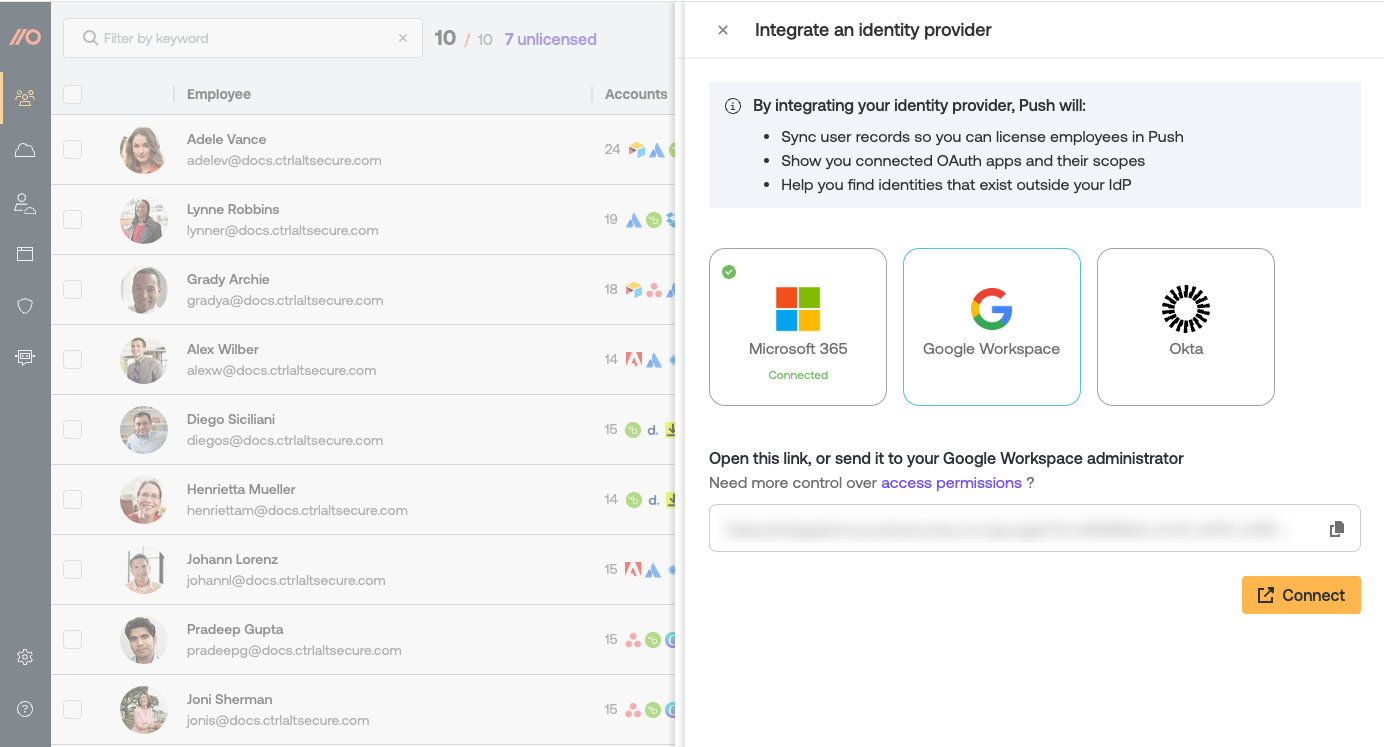Image resolution: width=1384 pixels, height=747 pixels.
Task: Open the name Pradeep Gupta
Action: tap(235, 629)
